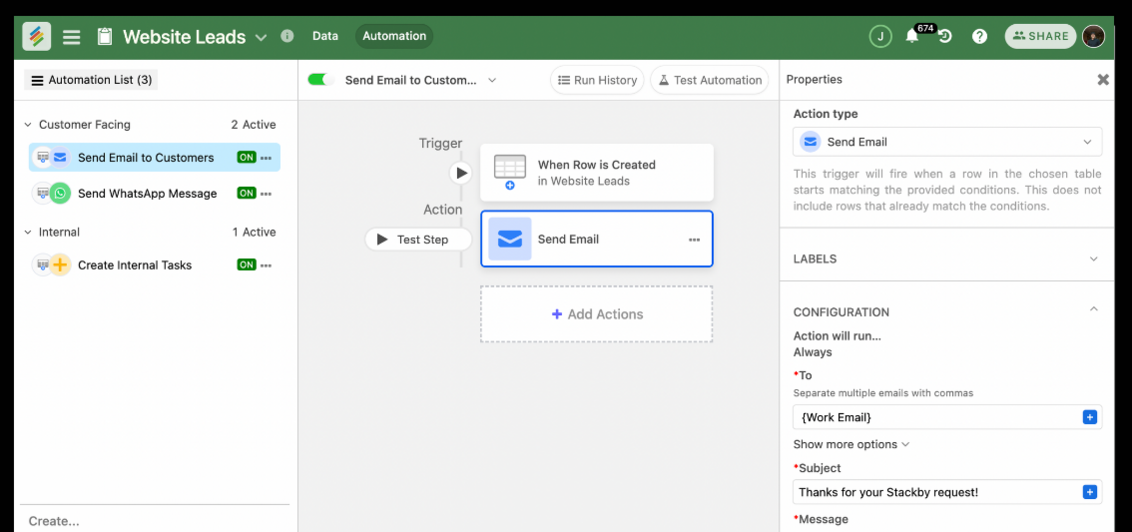Viewport: 1132px width, 532px height.
Task: Open the Action type Send Email dropdown
Action: 947,142
